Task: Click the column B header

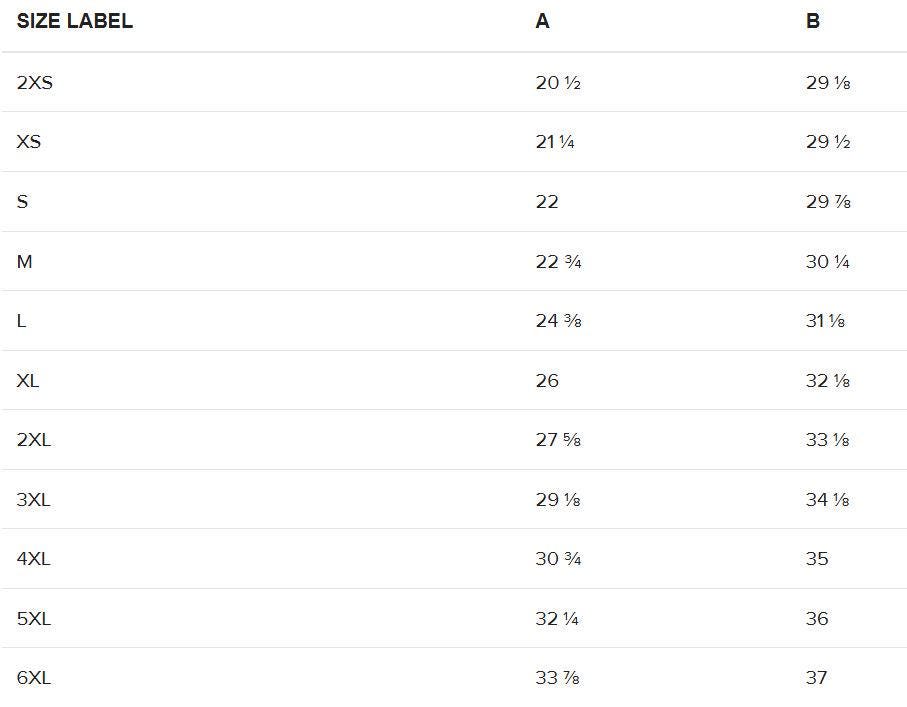Action: pos(812,21)
